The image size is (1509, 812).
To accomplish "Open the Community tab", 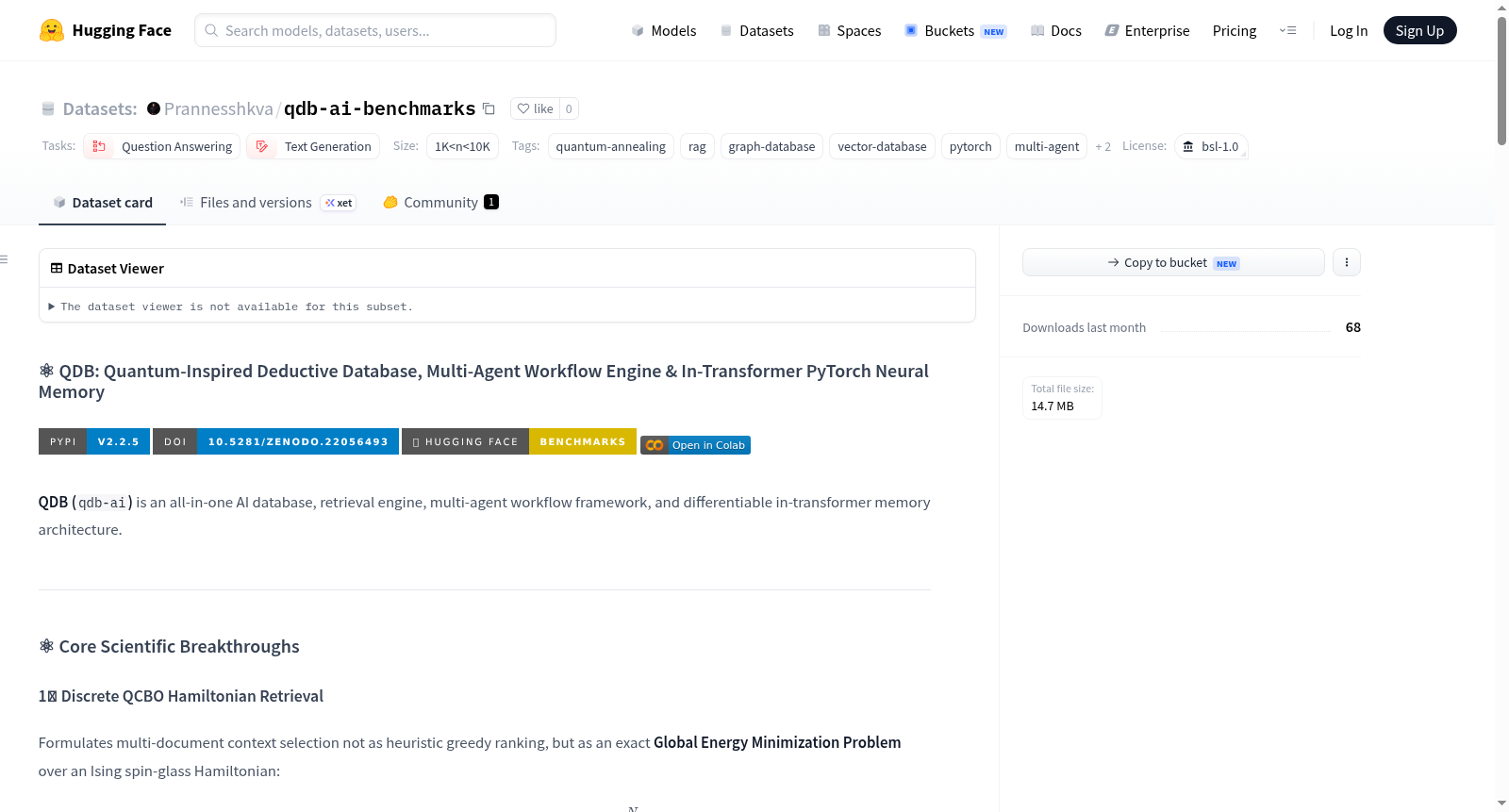I will click(440, 203).
